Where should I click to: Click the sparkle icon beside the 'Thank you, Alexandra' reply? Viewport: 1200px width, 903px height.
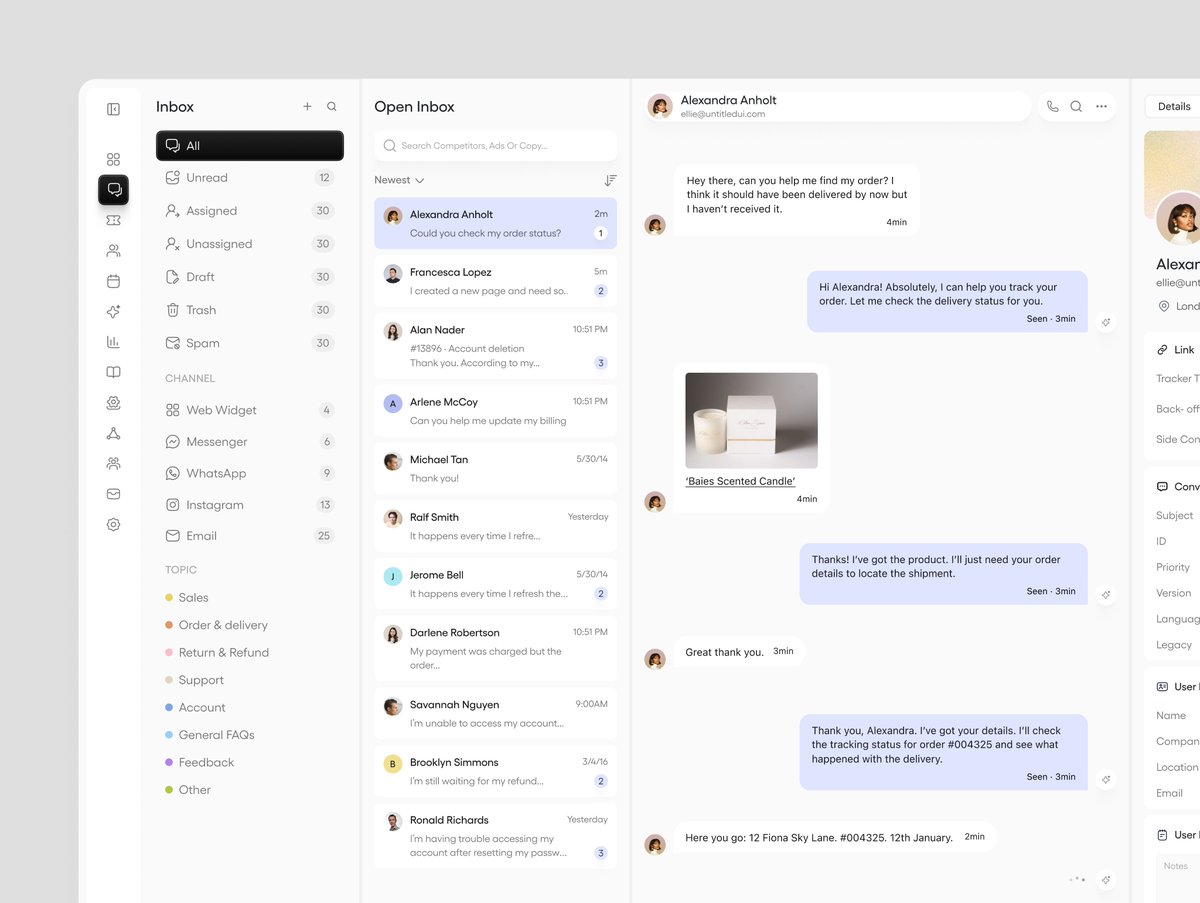[x=1106, y=779]
